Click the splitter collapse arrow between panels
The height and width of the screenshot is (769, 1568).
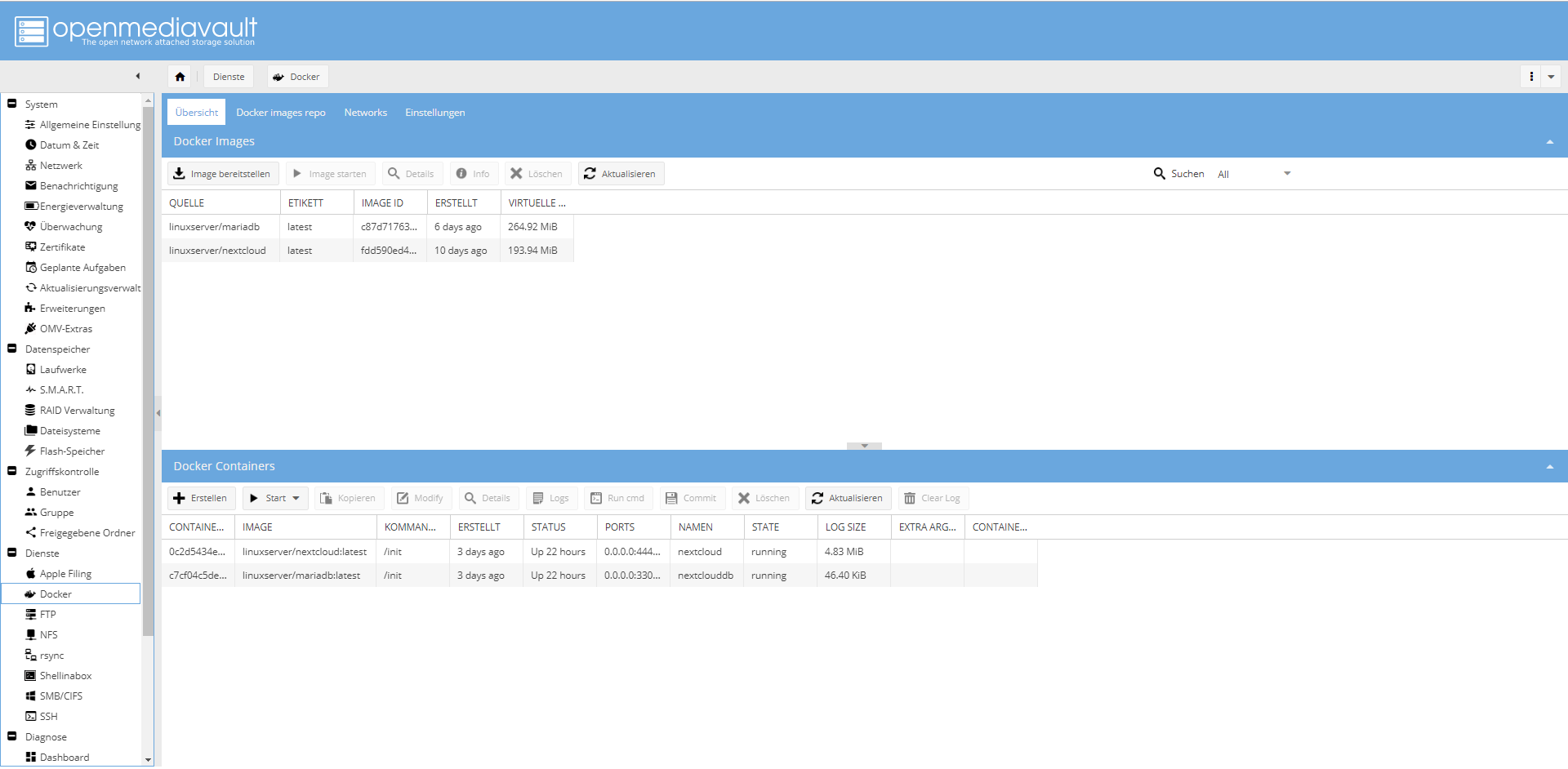click(x=864, y=446)
